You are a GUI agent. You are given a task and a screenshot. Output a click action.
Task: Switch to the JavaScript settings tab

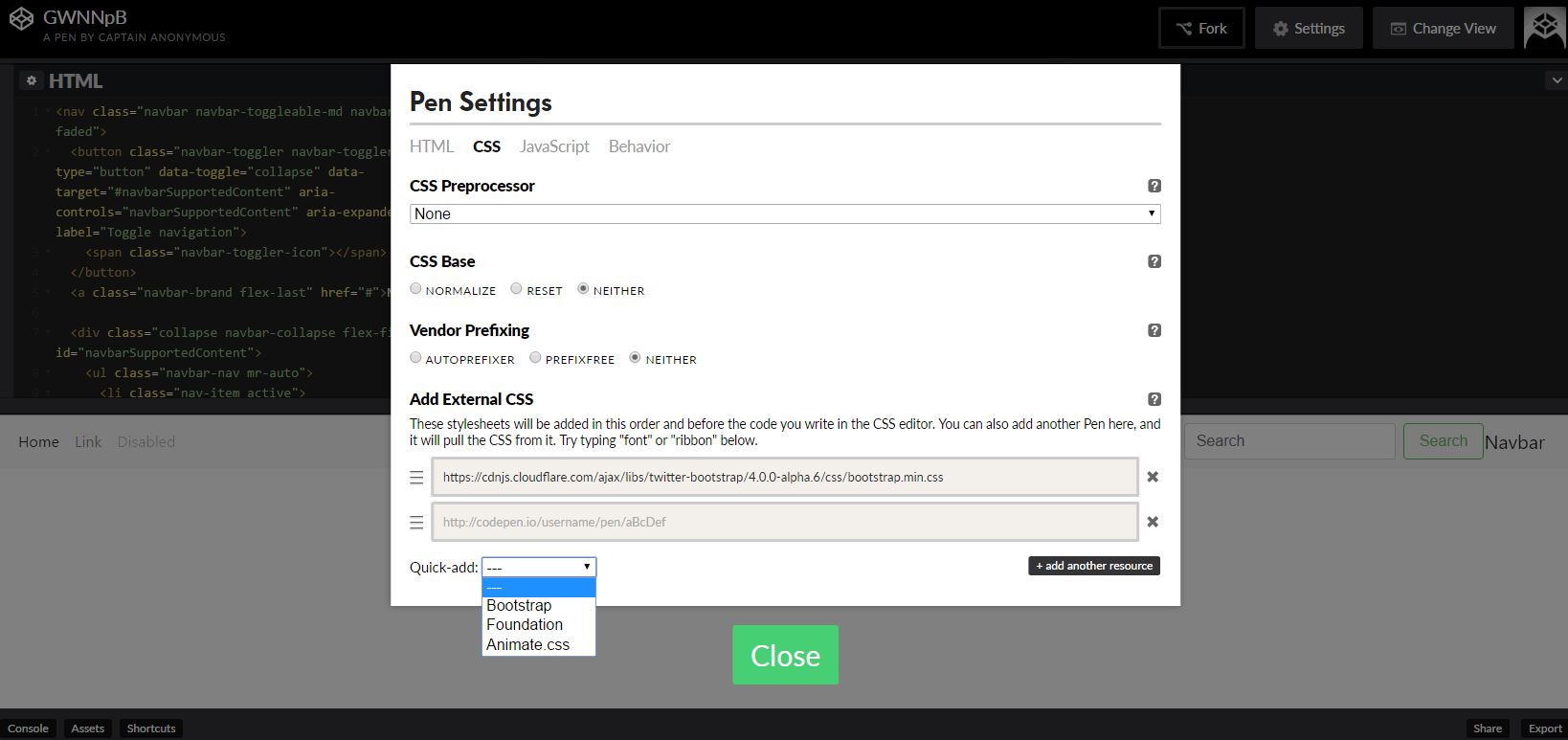pos(554,146)
